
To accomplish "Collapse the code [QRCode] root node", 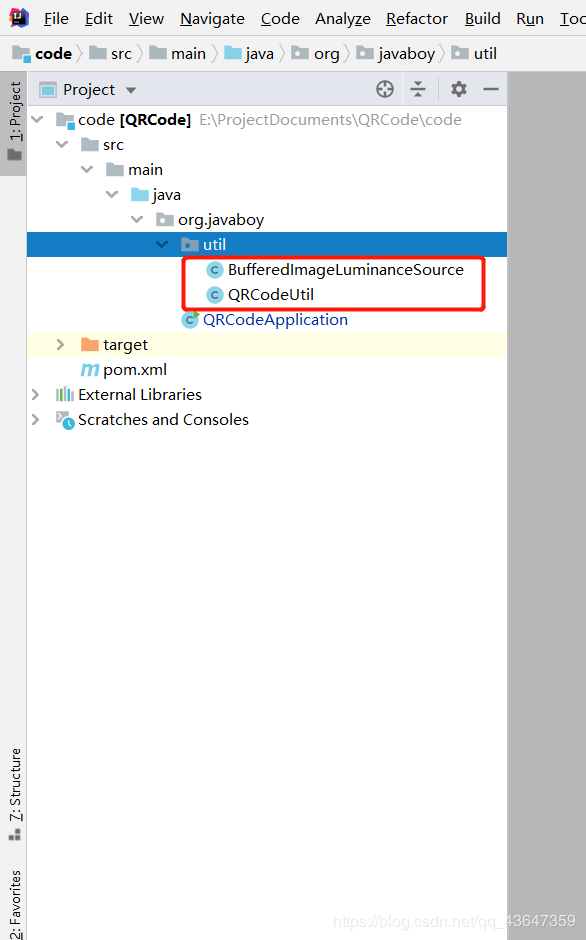I will coord(37,119).
